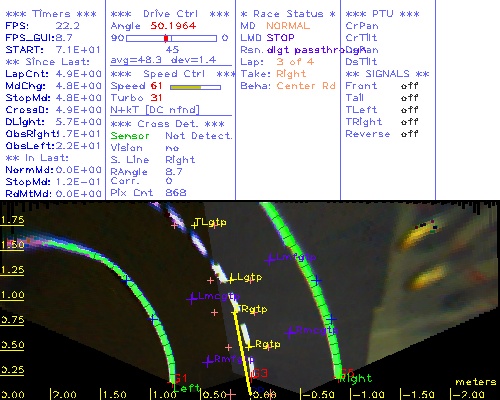This screenshot has width=500, height=400.
Task: Select the red G1 lane marker
Action: point(181,379)
